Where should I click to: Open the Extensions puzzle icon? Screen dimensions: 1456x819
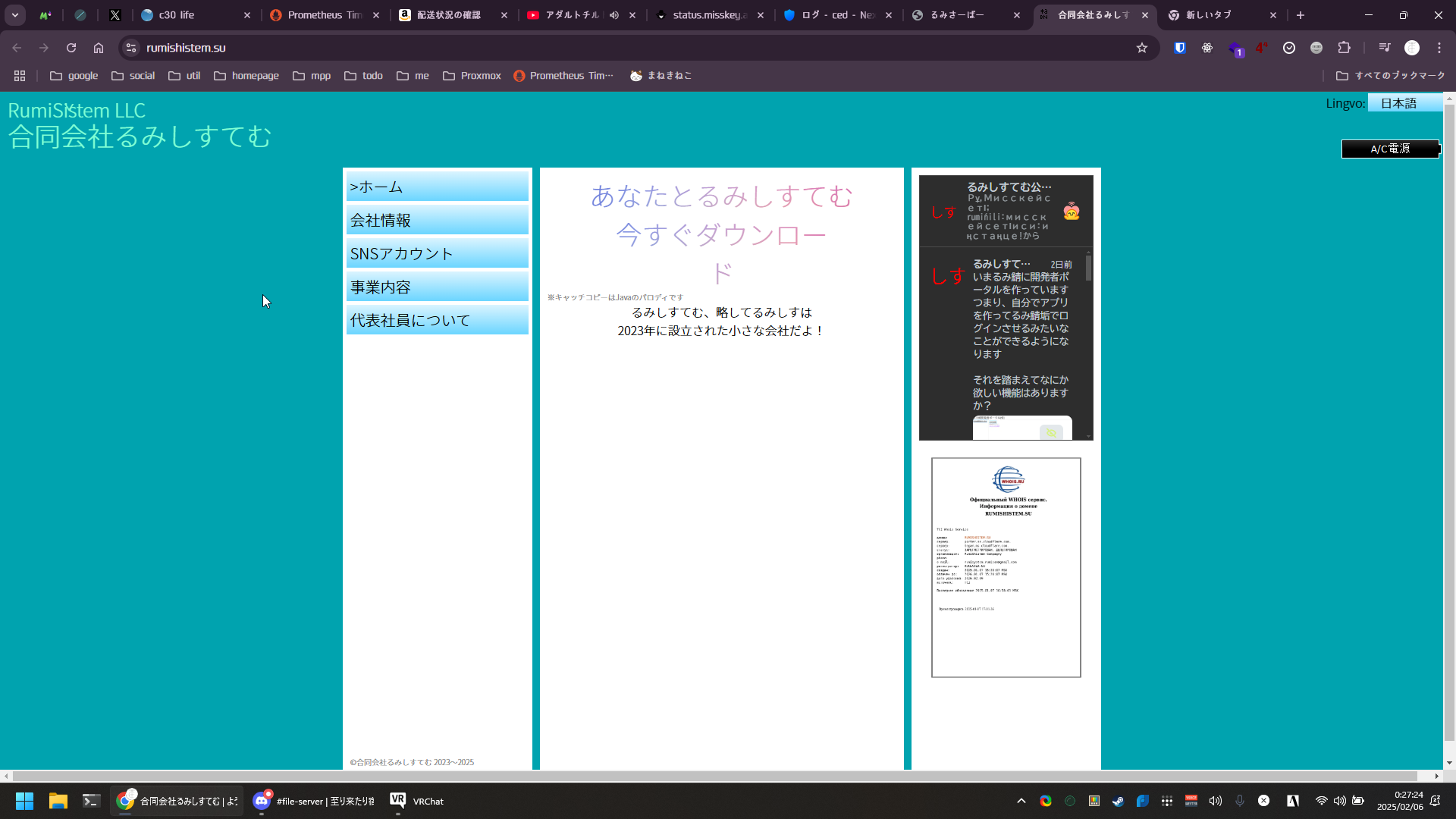1344,48
